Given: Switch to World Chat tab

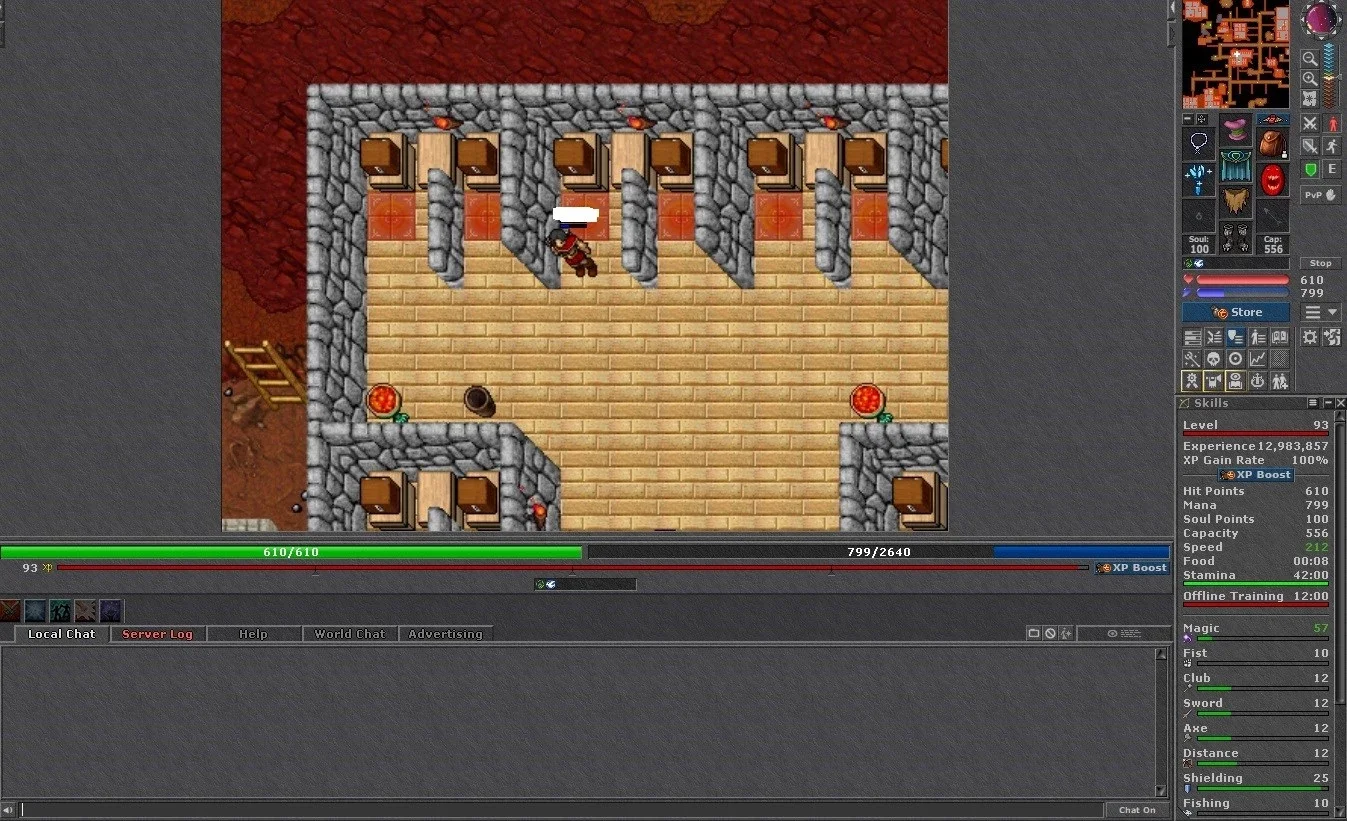Looking at the screenshot, I should pos(350,634).
